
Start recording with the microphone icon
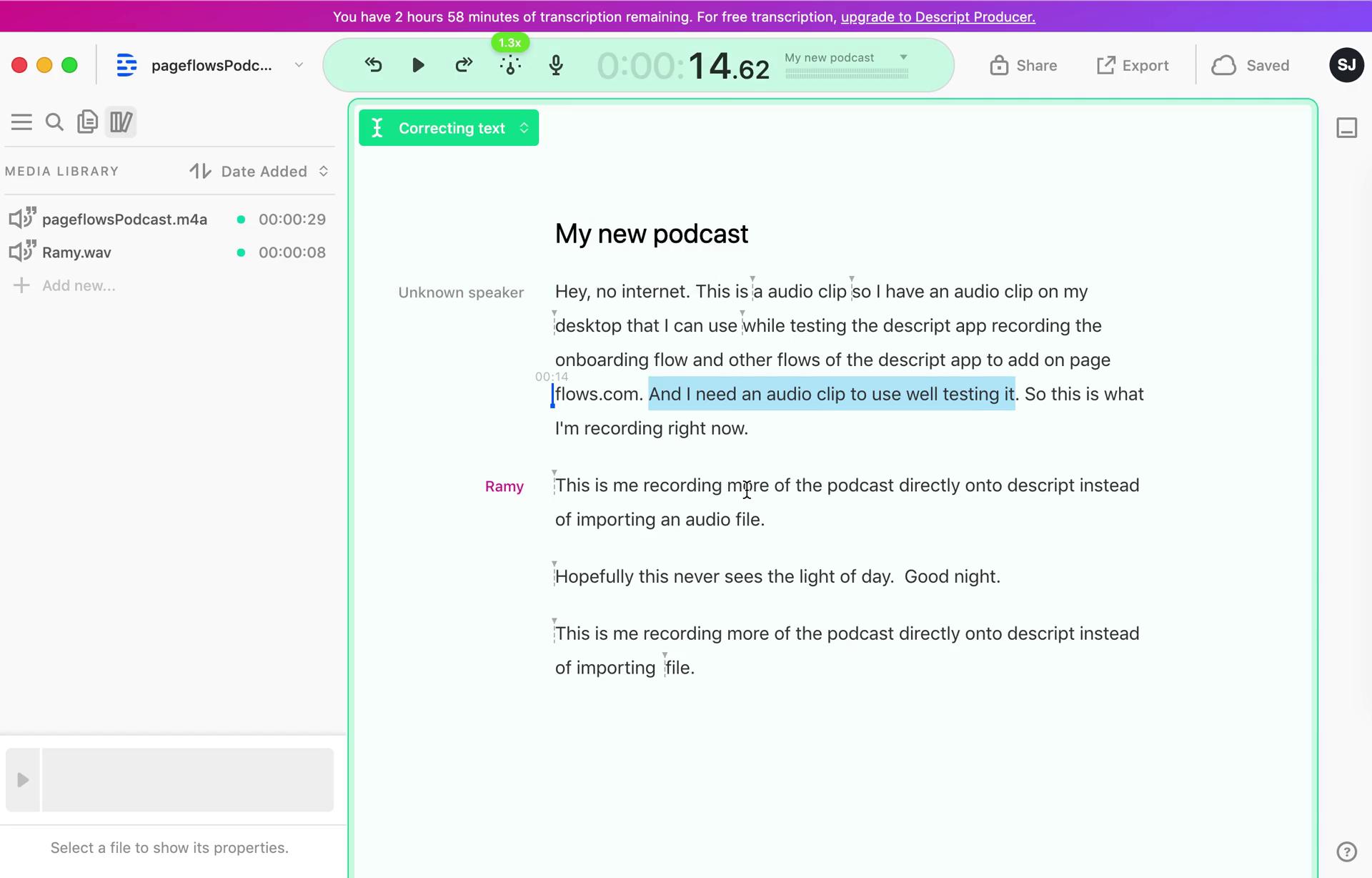pos(556,65)
